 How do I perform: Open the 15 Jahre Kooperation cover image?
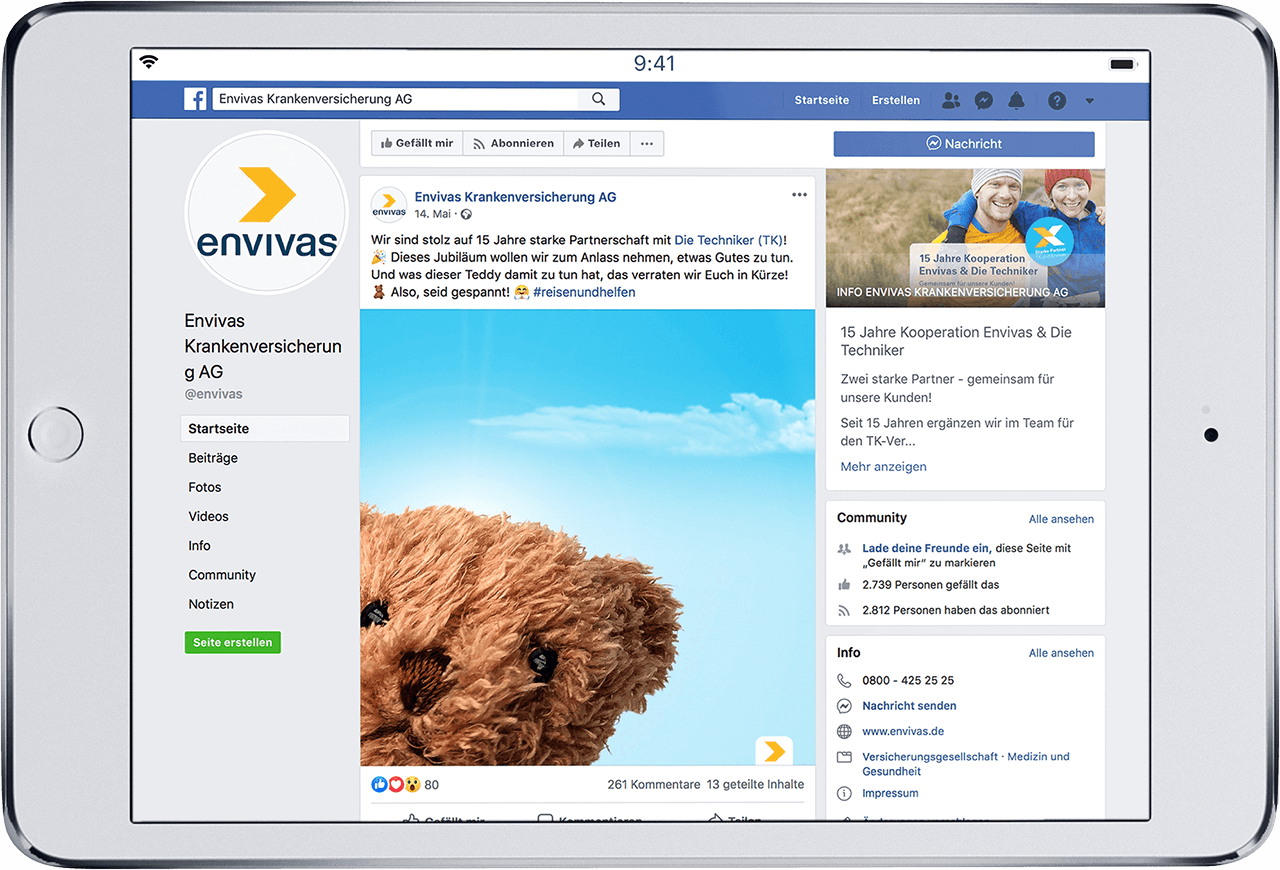(x=965, y=237)
